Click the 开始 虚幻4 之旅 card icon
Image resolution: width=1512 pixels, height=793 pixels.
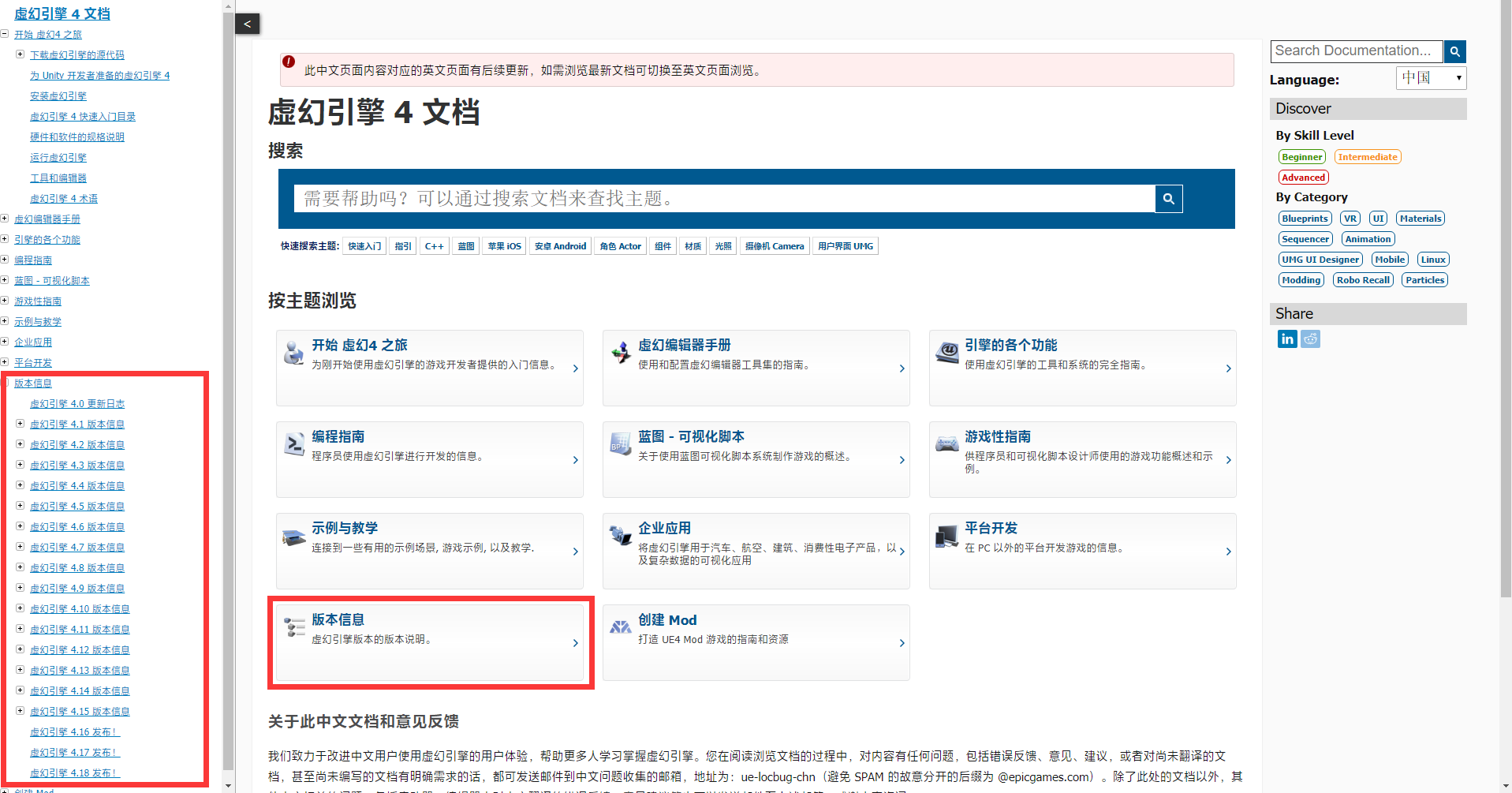click(294, 353)
